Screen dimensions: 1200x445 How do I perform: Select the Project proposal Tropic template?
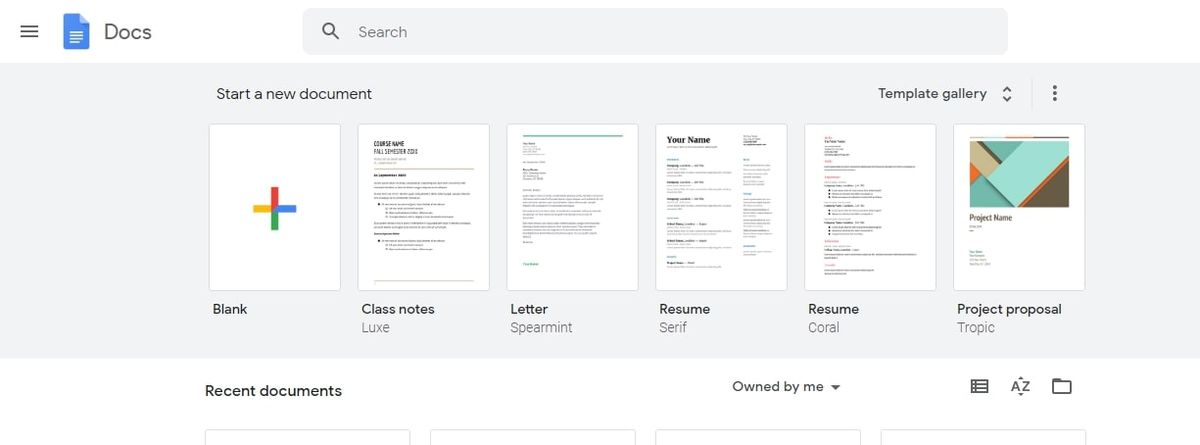point(1019,207)
